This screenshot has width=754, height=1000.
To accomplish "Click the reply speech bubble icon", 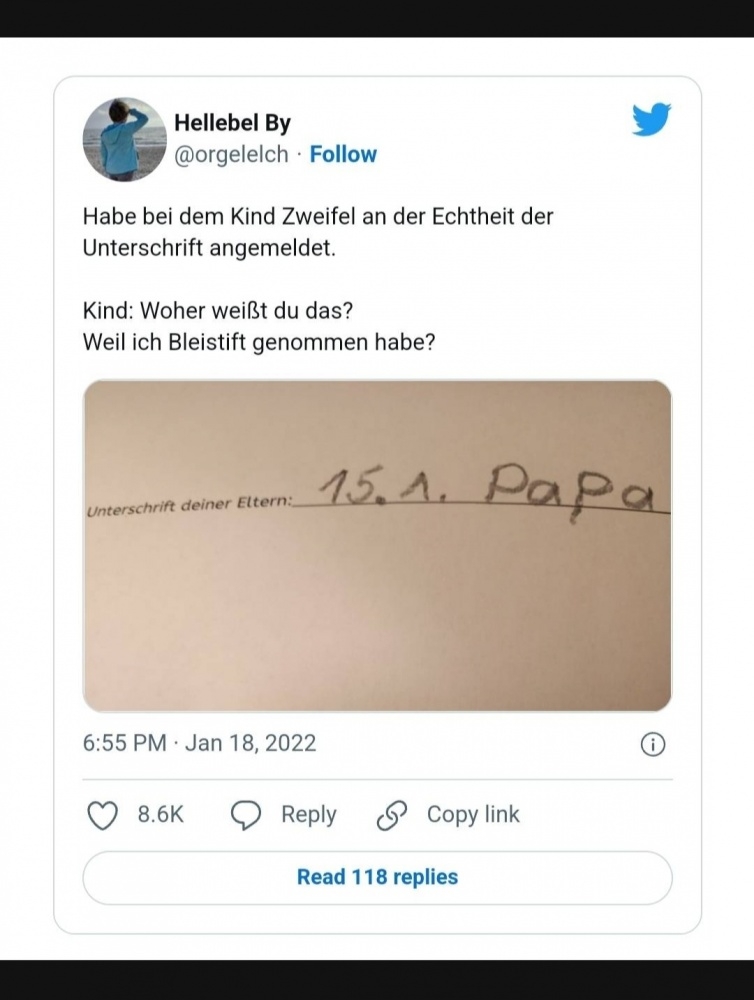I will 246,815.
